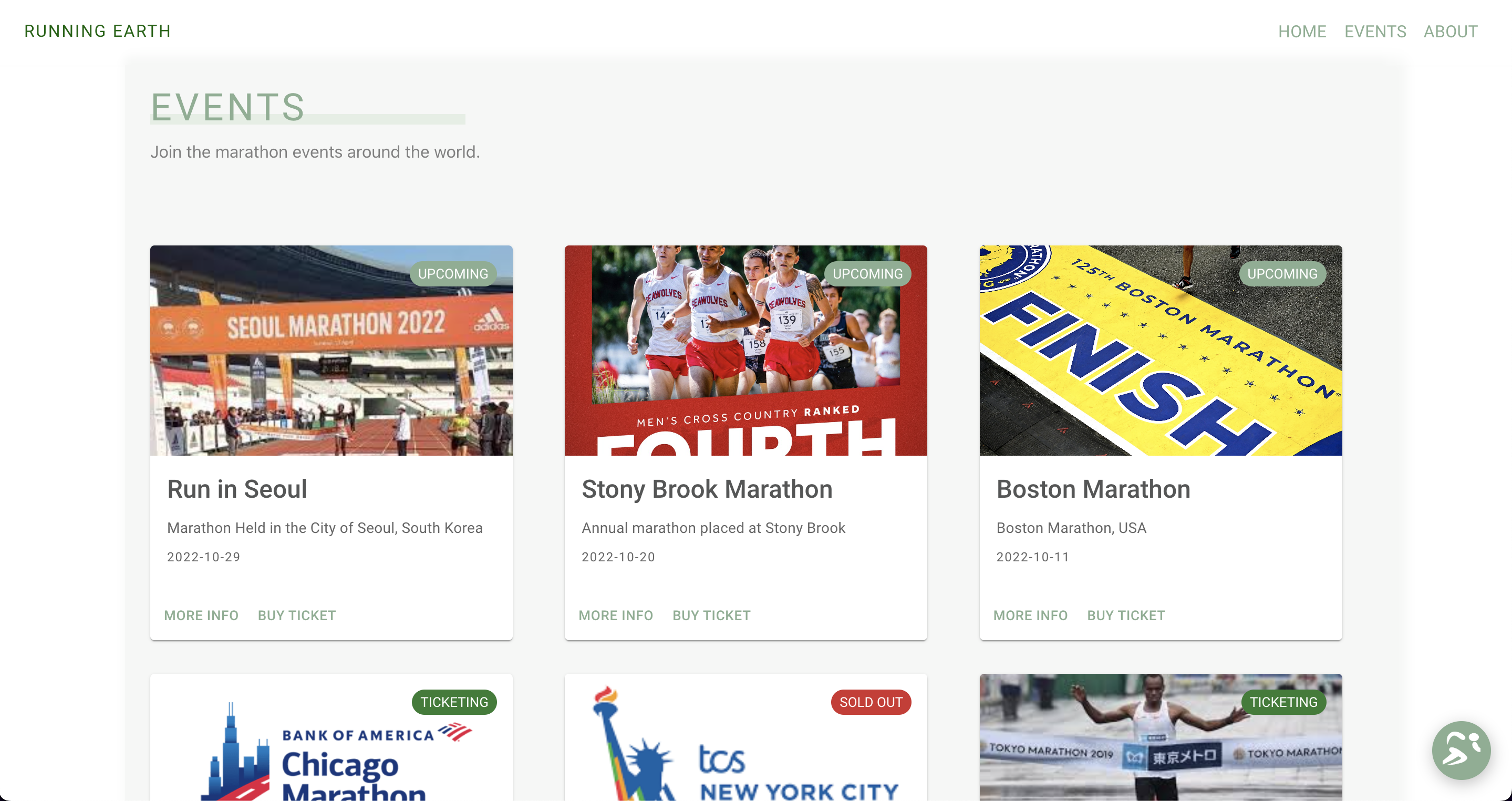Click the floating runner icon button

[1461, 750]
